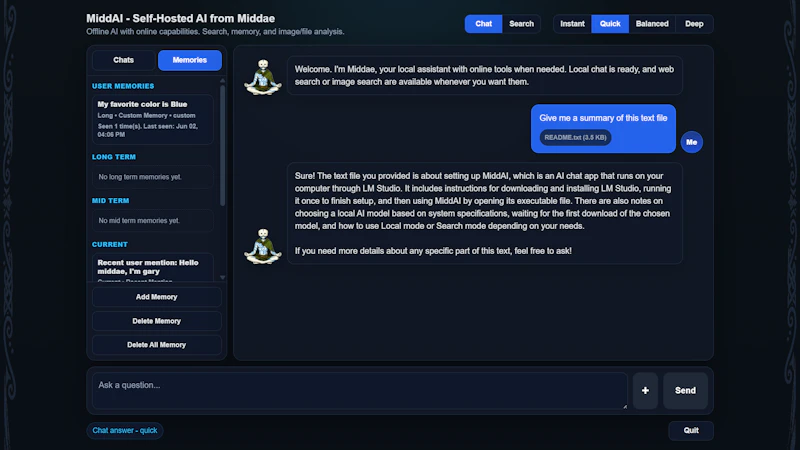
Task: Click the MID TERM heading
Action: click(x=110, y=201)
